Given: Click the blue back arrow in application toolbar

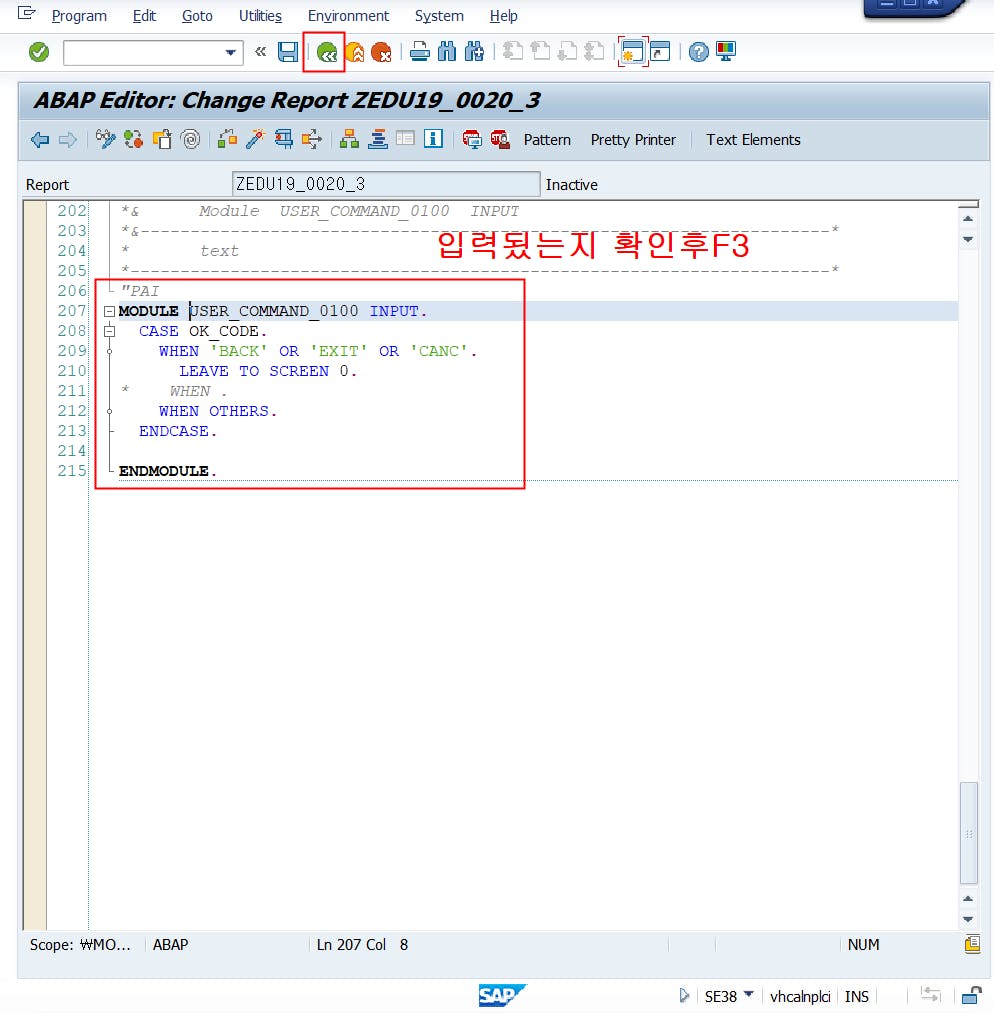Looking at the screenshot, I should [40, 140].
